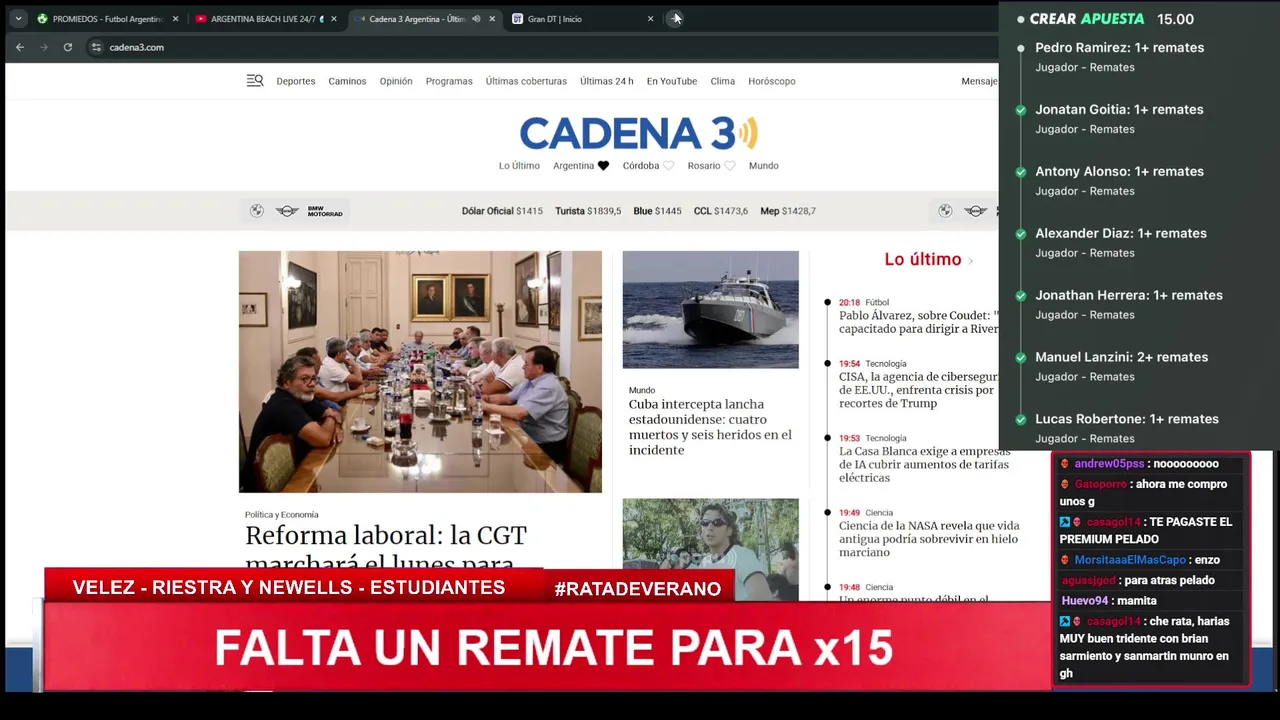Image resolution: width=1280 pixels, height=720 pixels.
Task: Read Cuba intercepta lancha estadounidense article
Action: [710, 427]
